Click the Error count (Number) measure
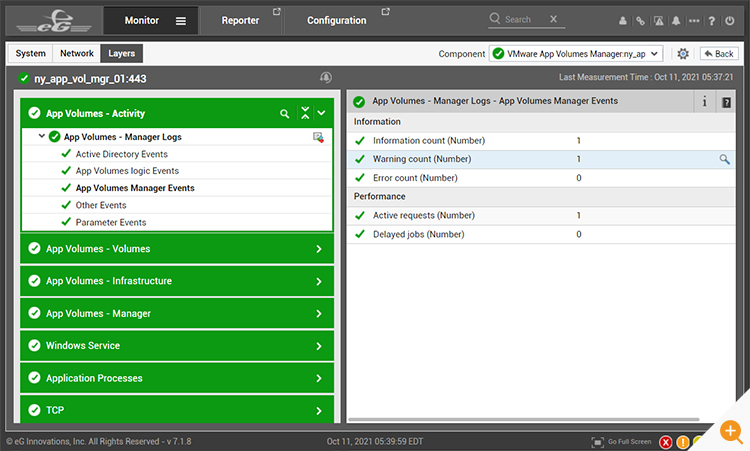Screen dimensions: 750x451 click(x=415, y=178)
